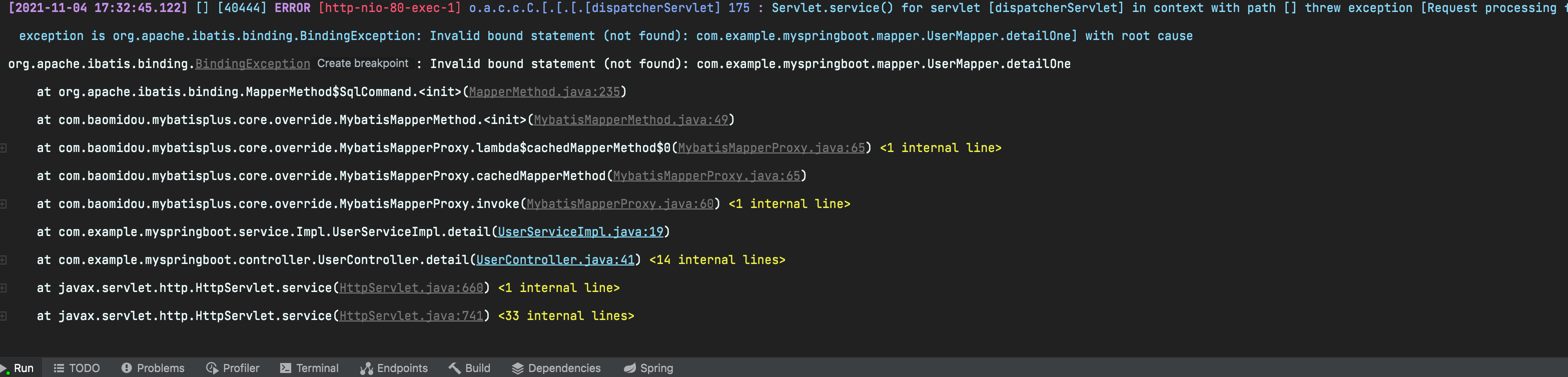Click the Terminal icon
The height and width of the screenshot is (377, 1568).
pyautogui.click(x=286, y=368)
